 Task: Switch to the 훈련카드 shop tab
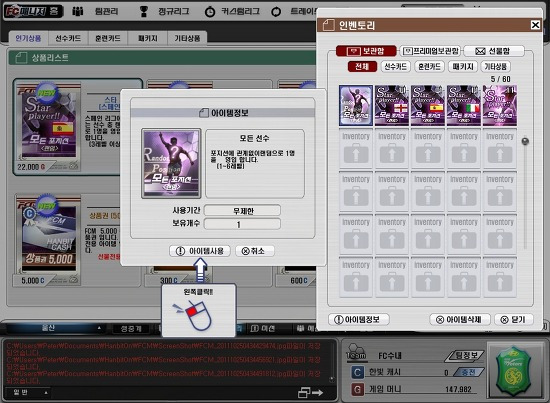[108, 38]
